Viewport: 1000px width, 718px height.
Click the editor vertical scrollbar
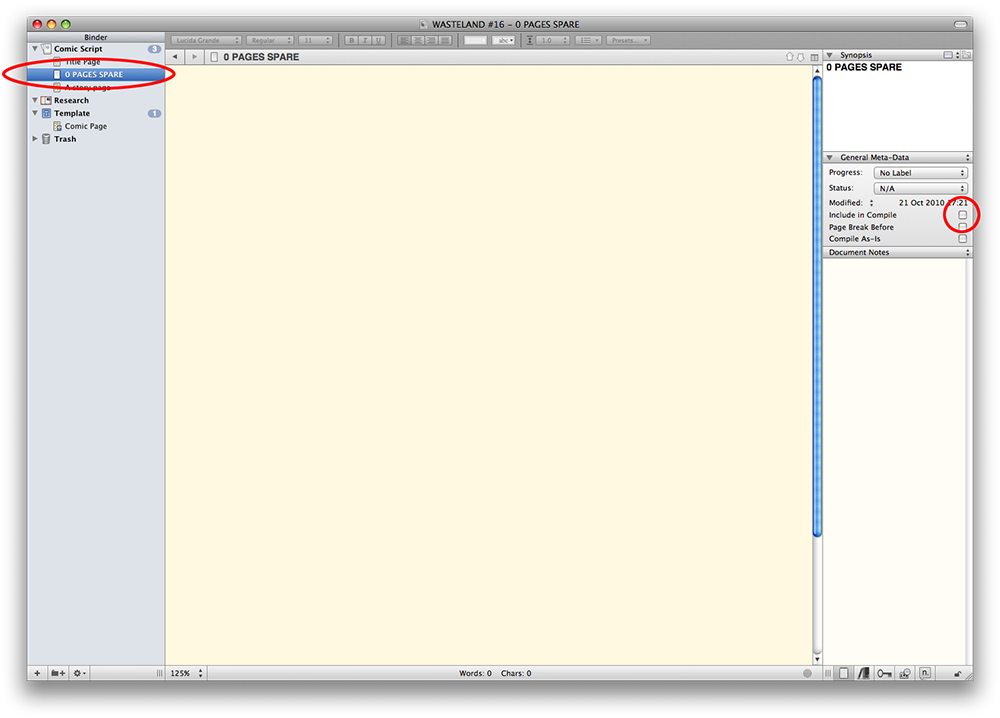click(x=817, y=300)
